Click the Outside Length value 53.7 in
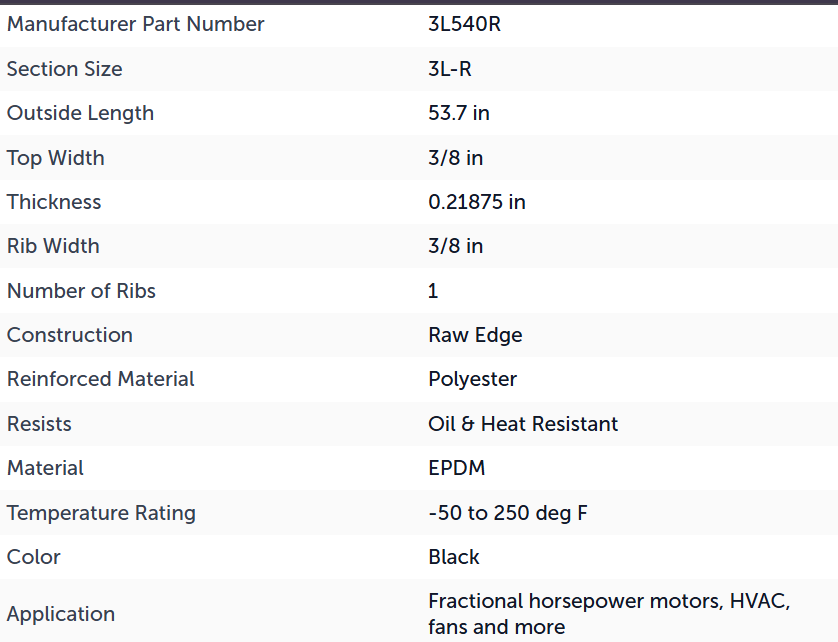The height and width of the screenshot is (642, 838). pos(459,113)
